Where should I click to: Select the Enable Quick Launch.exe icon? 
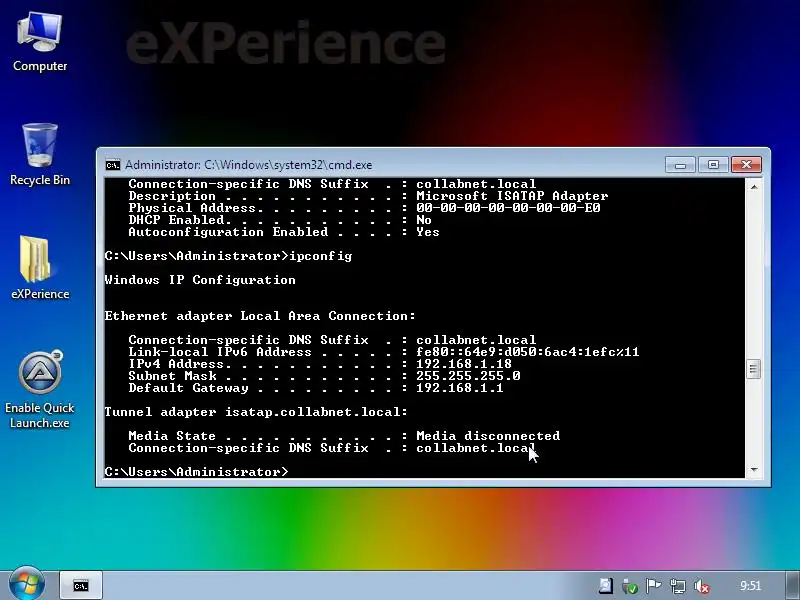click(x=40, y=390)
